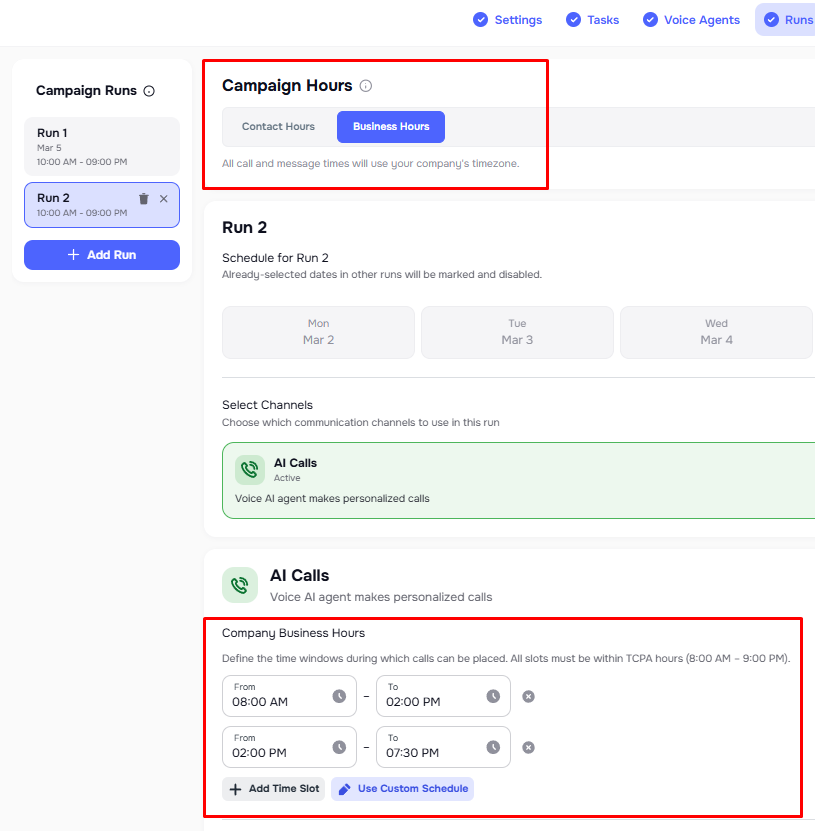The width and height of the screenshot is (815, 831).
Task: Select the Business Hours option
Action: click(x=390, y=126)
